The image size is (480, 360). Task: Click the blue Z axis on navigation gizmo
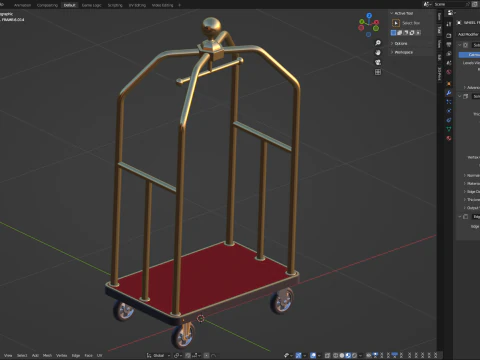[x=369, y=15]
